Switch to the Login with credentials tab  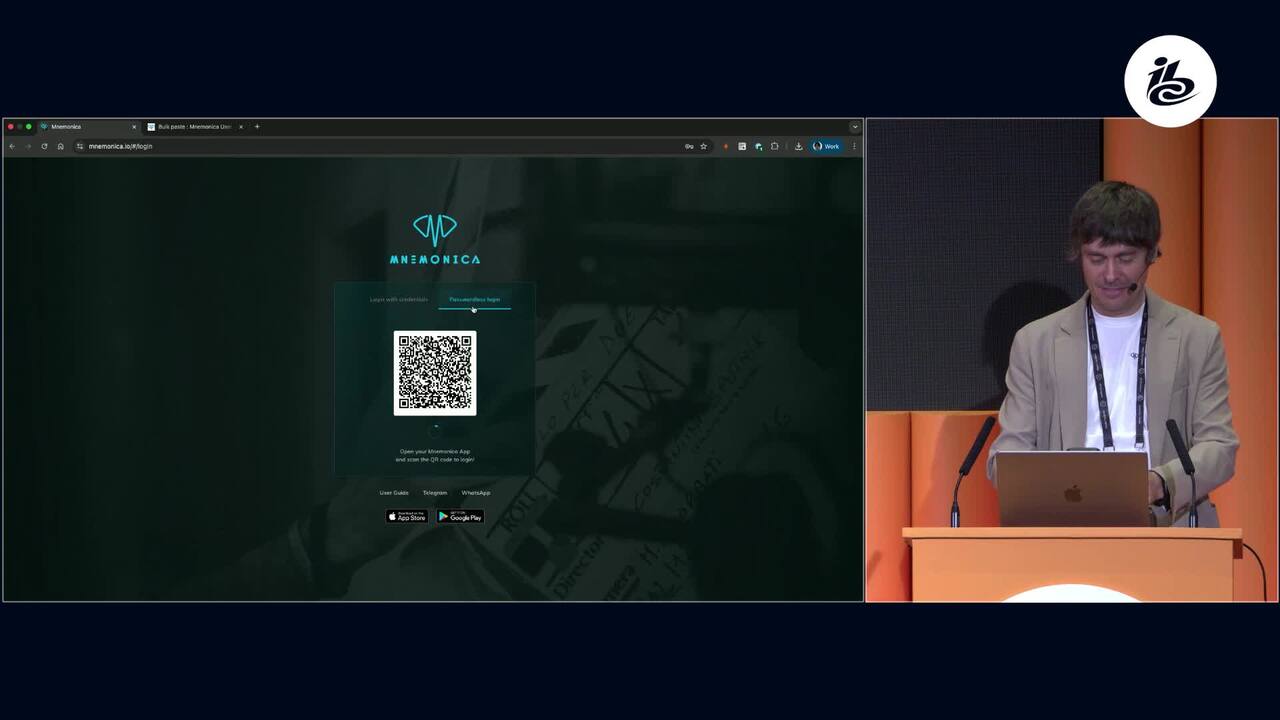point(398,299)
